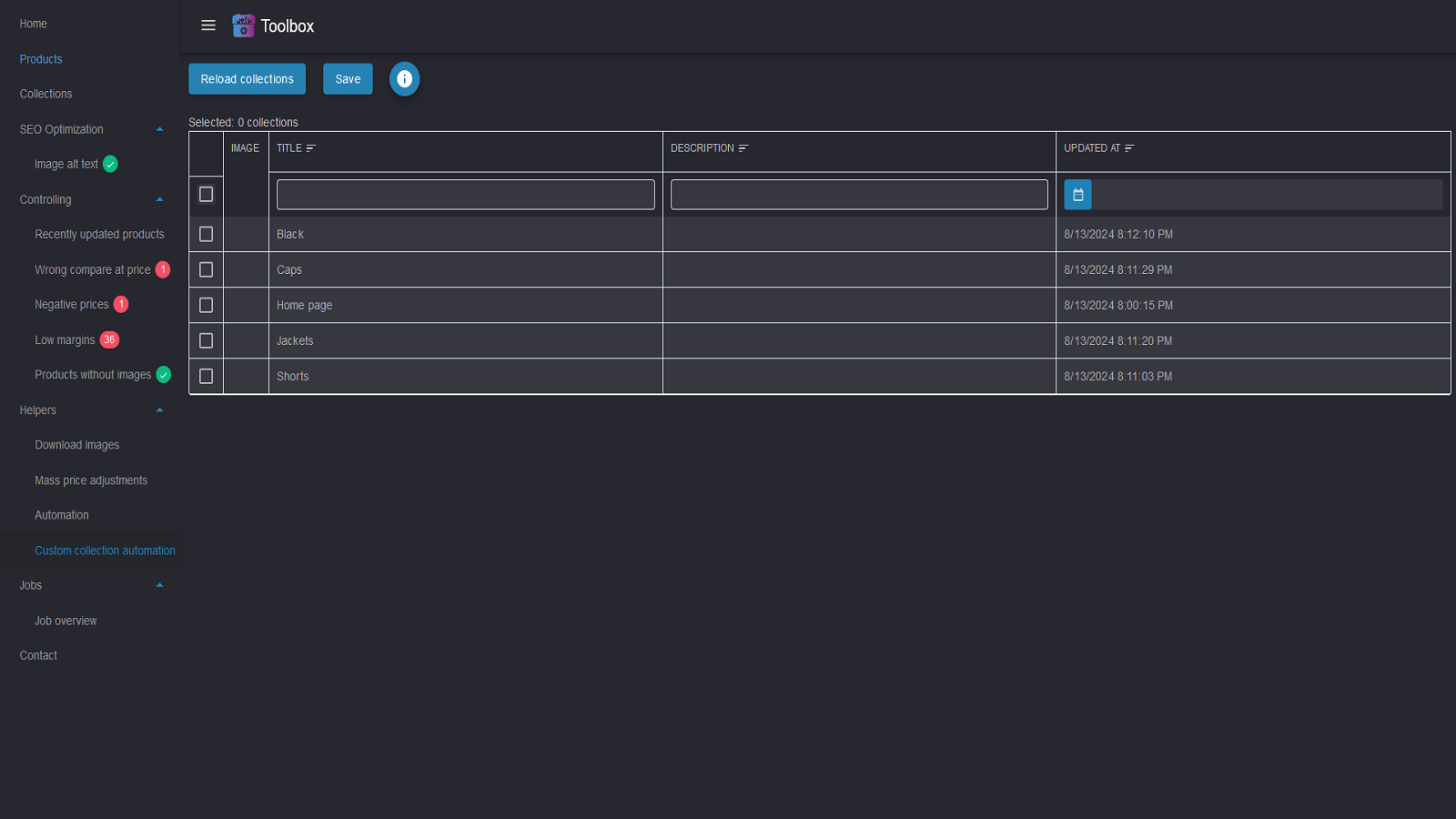Click the sort icon on the TITLE column
Screen dimensions: 1456x819
click(x=311, y=147)
